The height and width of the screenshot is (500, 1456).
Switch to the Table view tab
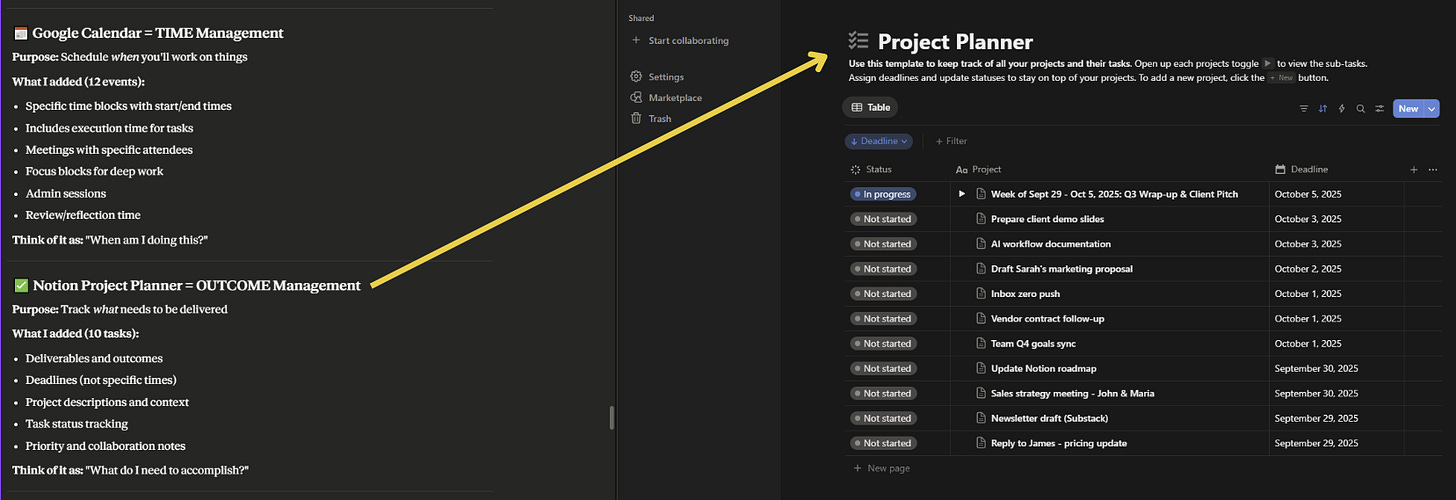871,107
